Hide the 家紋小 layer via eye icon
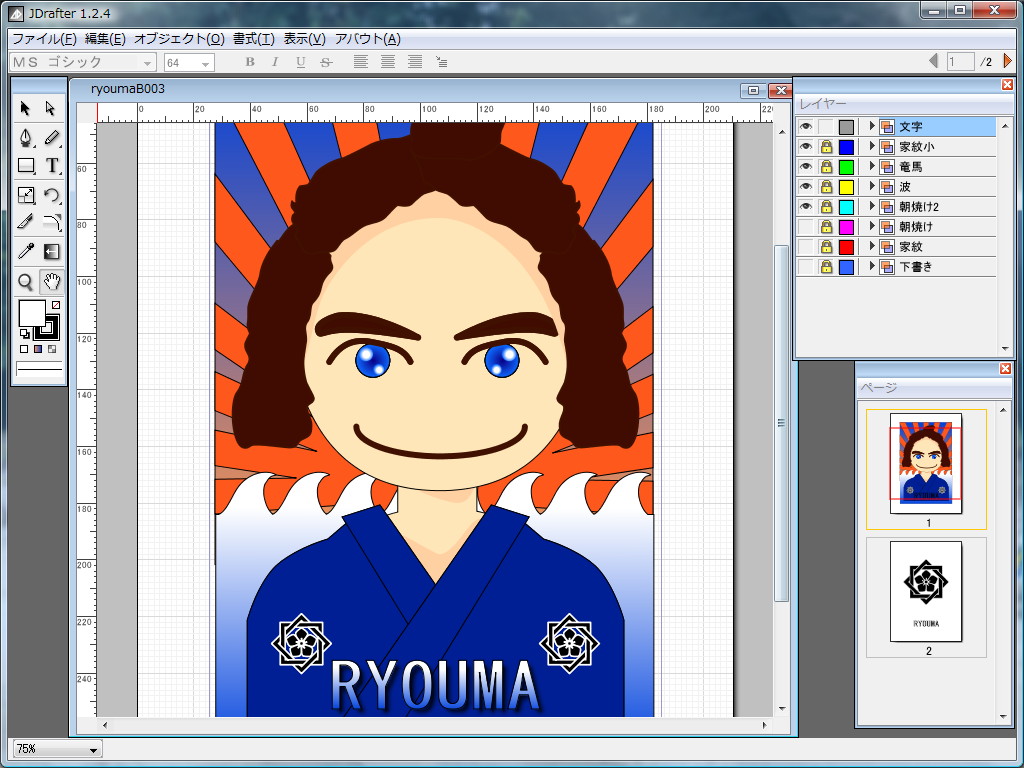The height and width of the screenshot is (768, 1024). (806, 147)
